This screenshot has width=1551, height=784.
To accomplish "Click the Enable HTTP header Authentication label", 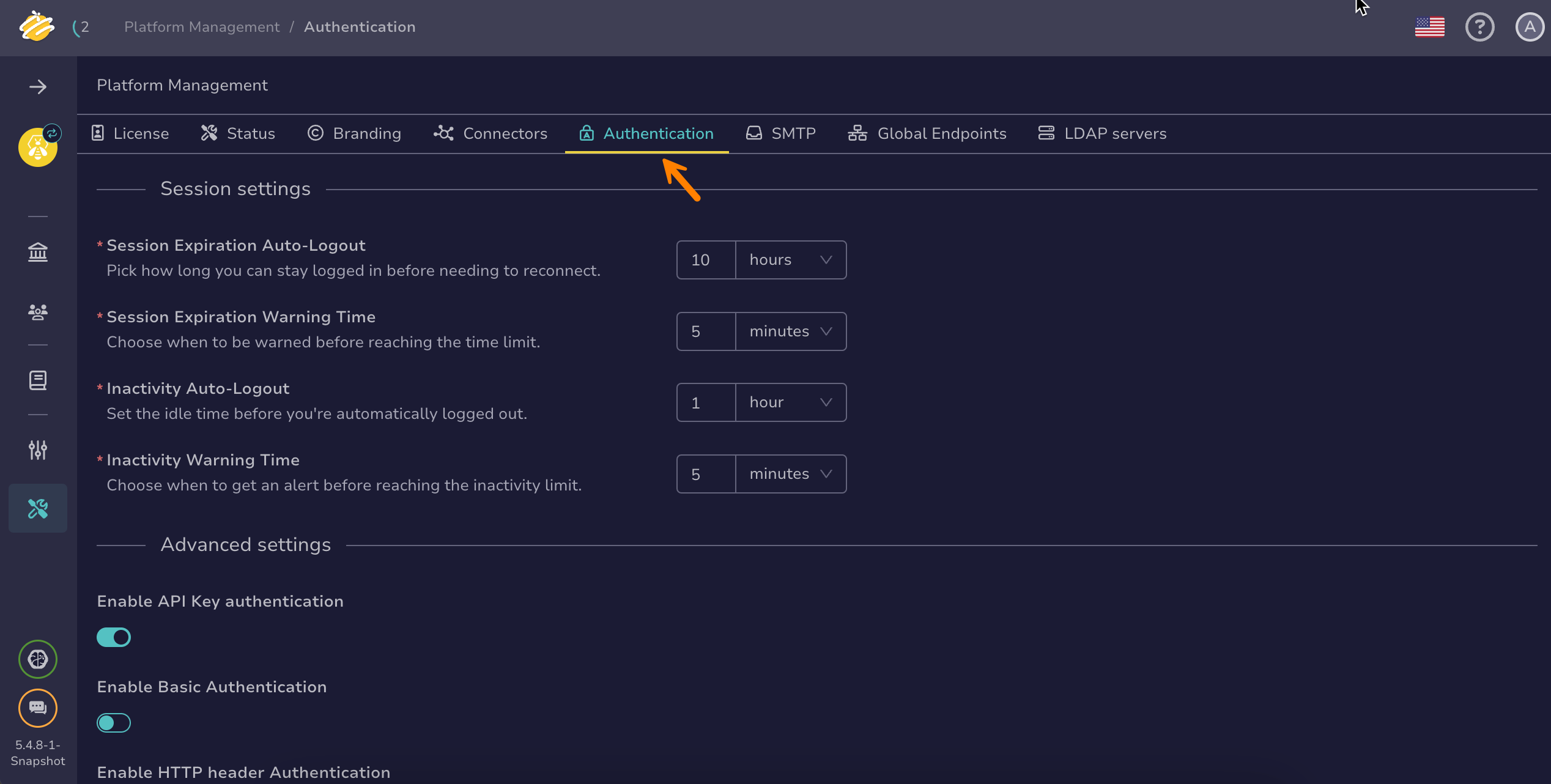I will (x=243, y=772).
